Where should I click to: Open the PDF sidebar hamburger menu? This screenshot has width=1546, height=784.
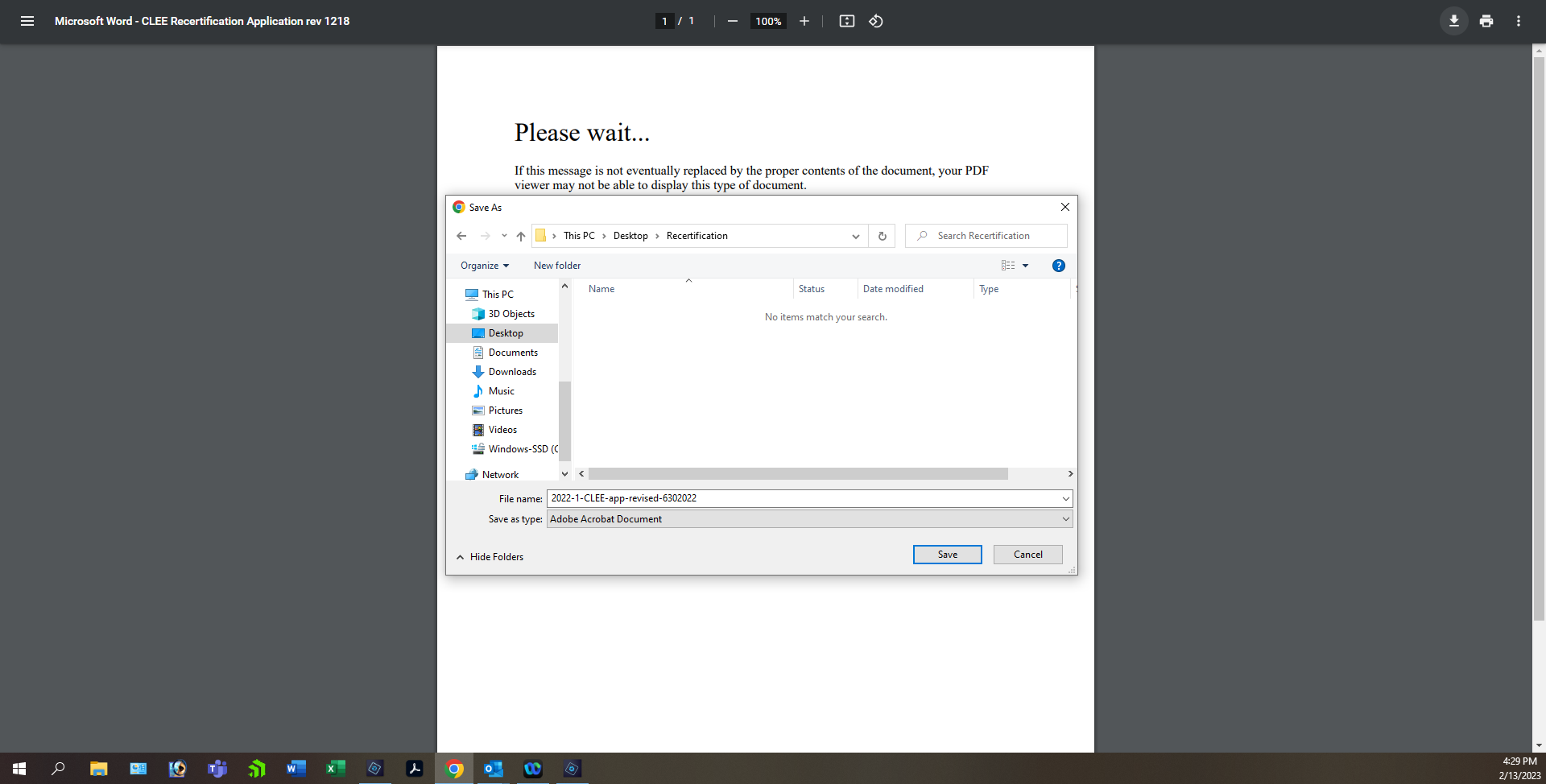pyautogui.click(x=27, y=21)
